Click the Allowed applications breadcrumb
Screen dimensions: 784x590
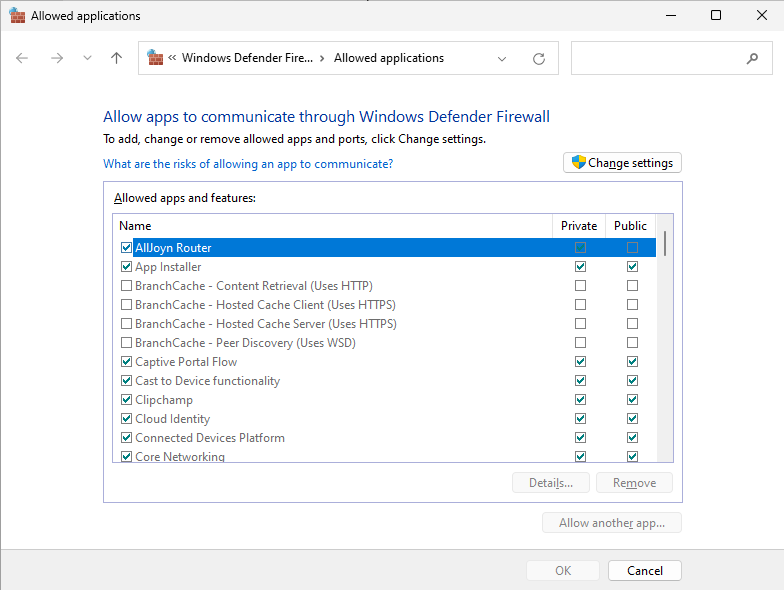click(388, 58)
